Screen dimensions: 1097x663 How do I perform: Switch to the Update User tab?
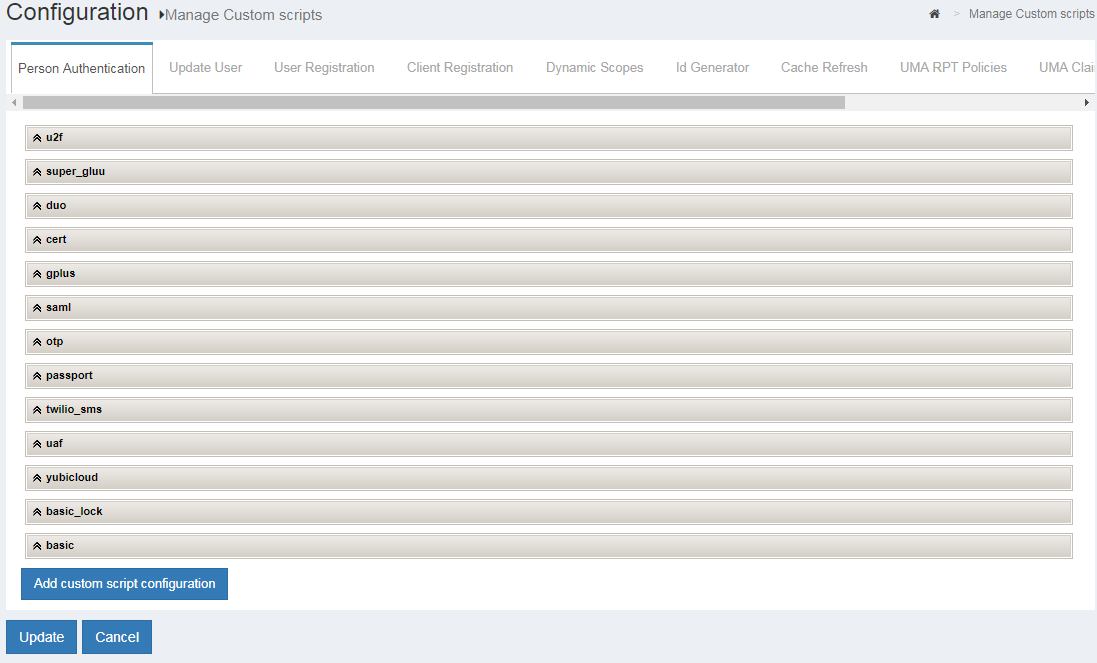tap(205, 67)
